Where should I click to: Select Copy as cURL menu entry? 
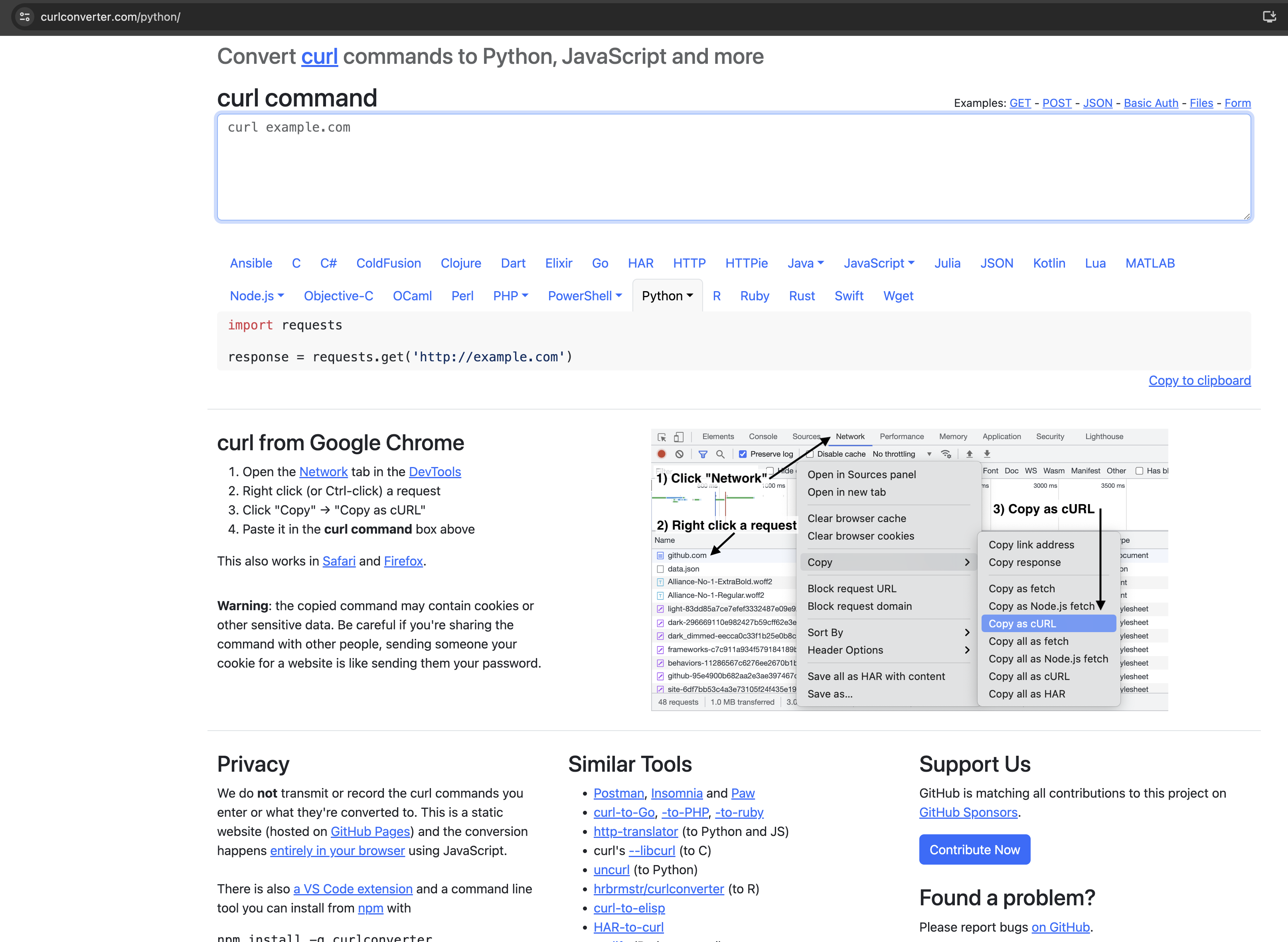click(1021, 623)
